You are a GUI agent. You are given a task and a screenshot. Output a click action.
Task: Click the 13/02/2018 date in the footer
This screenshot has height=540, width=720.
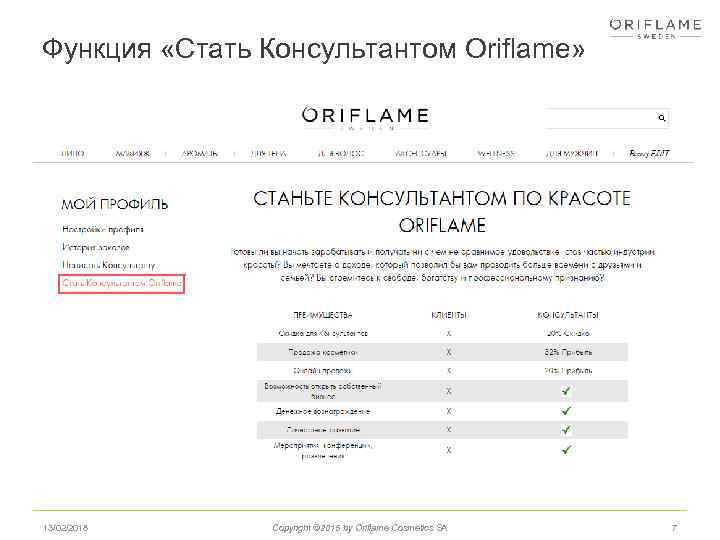click(66, 528)
